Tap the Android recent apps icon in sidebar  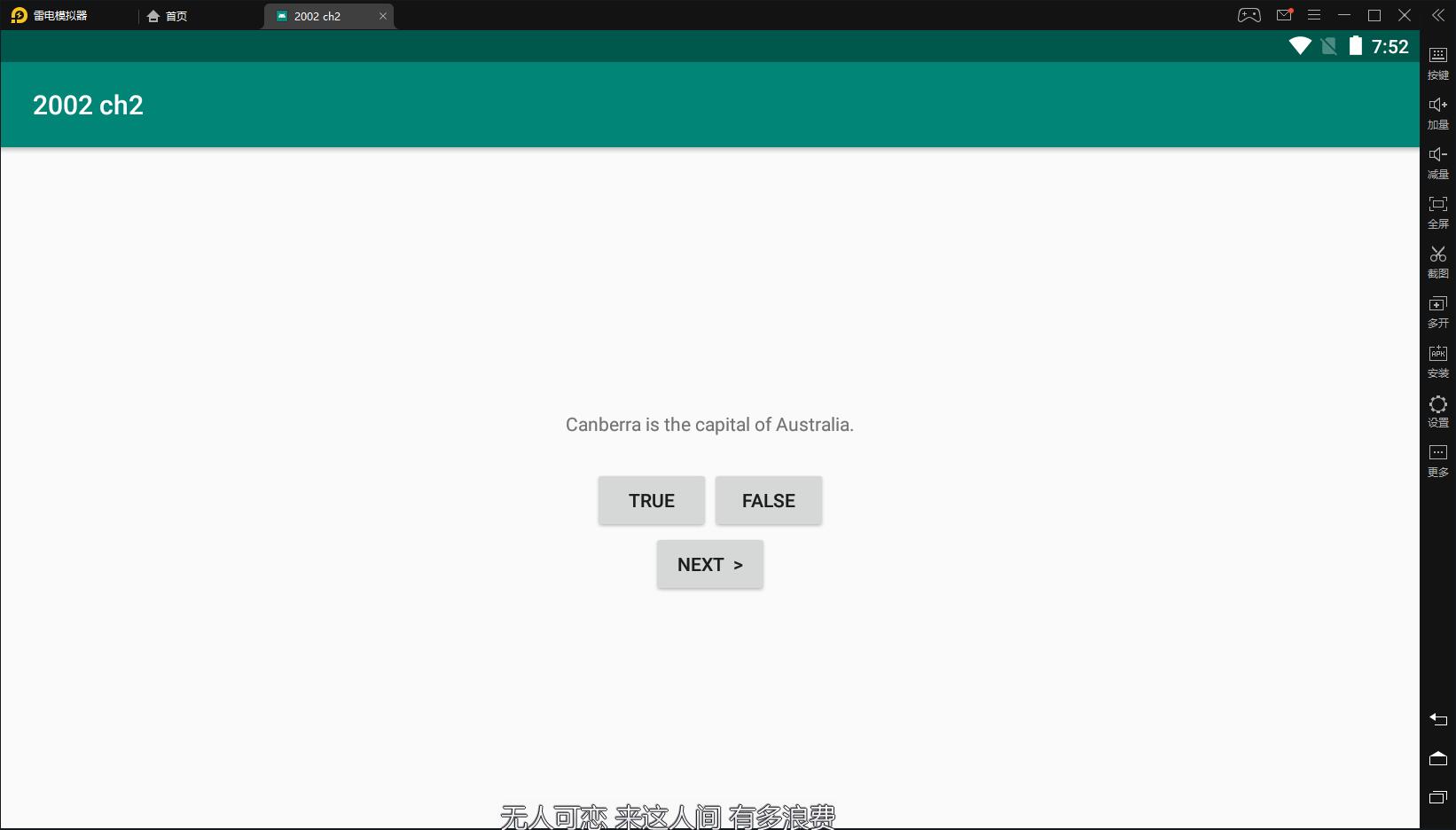[x=1438, y=797]
